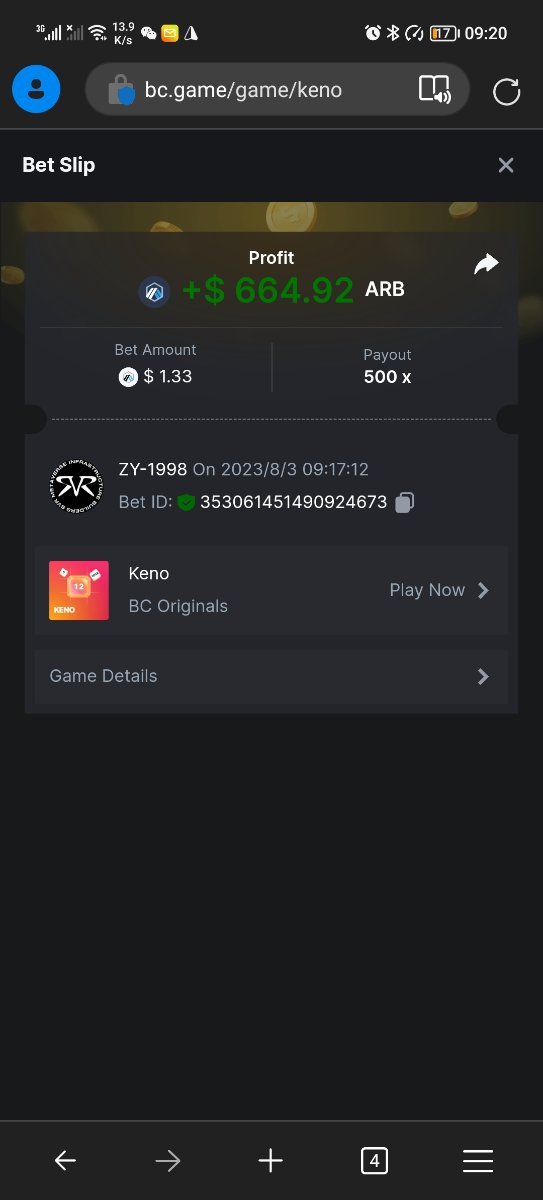The width and height of the screenshot is (543, 1200).
Task: Close the Bet Slip panel
Action: (506, 165)
